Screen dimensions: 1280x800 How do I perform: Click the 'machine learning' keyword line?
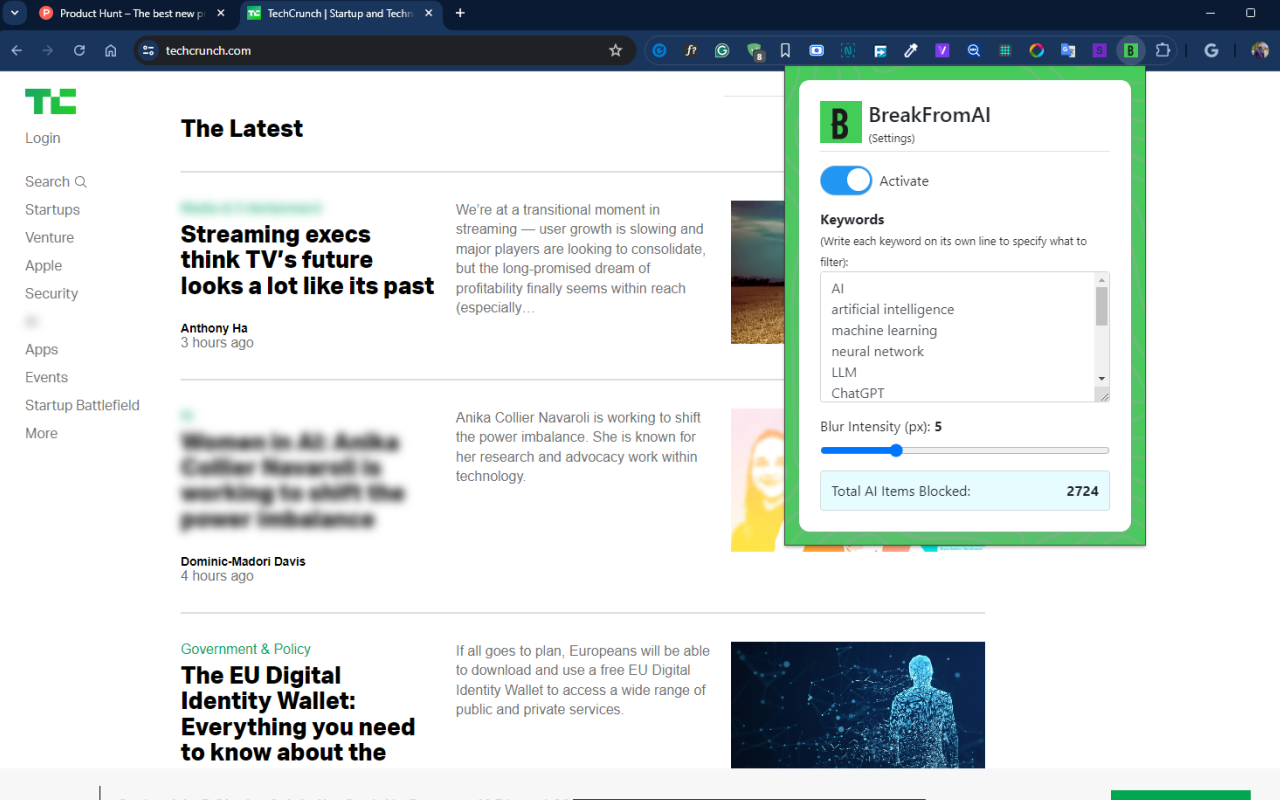884,330
